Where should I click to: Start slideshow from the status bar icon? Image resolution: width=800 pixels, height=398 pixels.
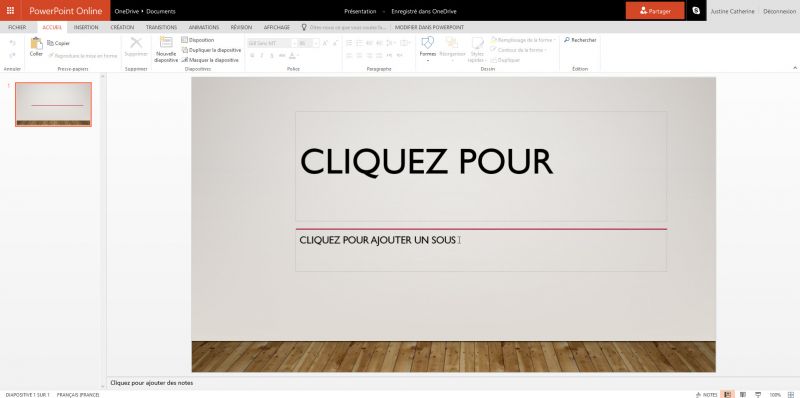[758, 394]
